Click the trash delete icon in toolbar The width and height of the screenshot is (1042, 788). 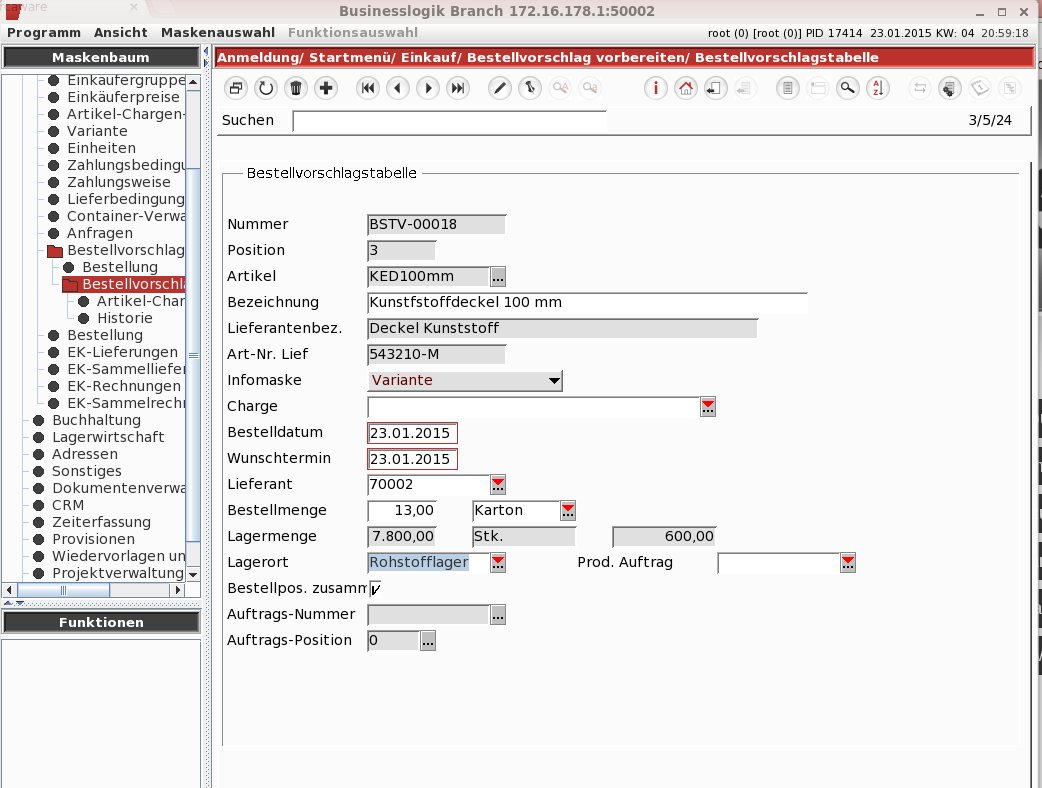coord(296,88)
